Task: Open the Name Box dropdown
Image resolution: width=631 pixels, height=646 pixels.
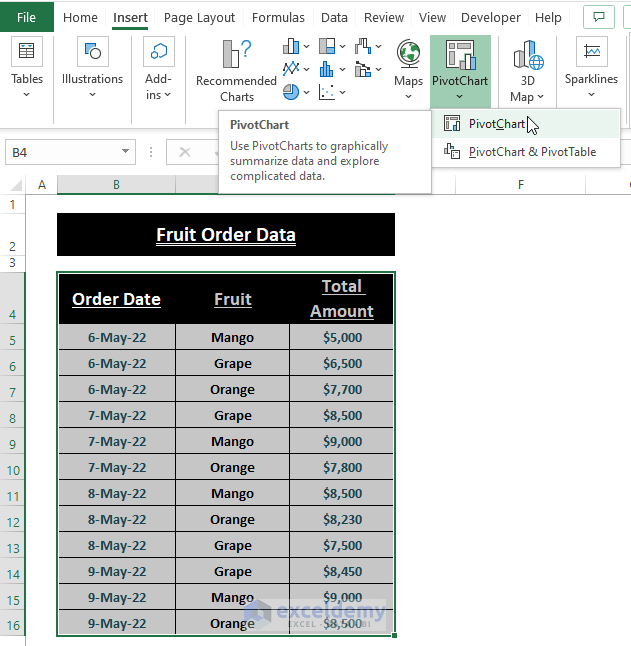Action: pyautogui.click(x=125, y=151)
